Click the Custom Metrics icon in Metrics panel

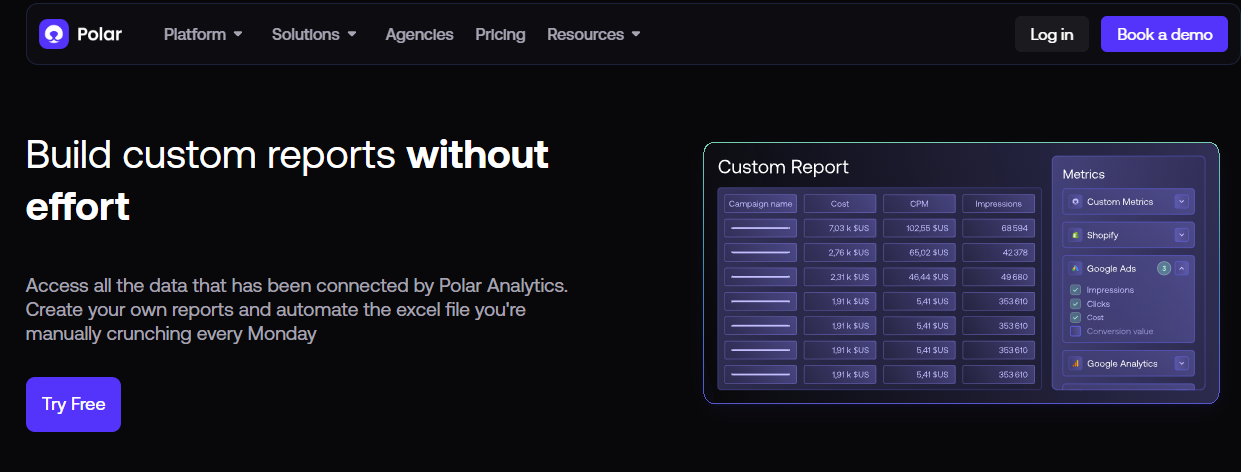pos(1076,202)
